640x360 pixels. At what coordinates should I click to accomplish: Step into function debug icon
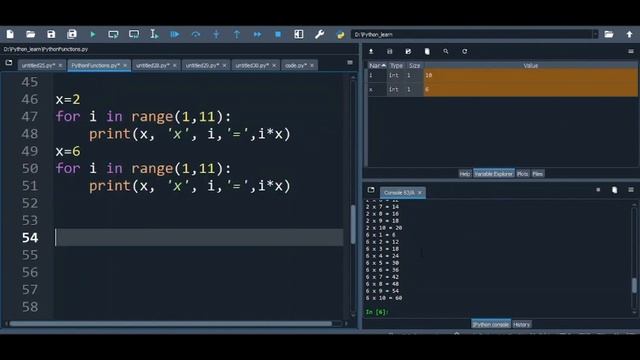[216, 34]
